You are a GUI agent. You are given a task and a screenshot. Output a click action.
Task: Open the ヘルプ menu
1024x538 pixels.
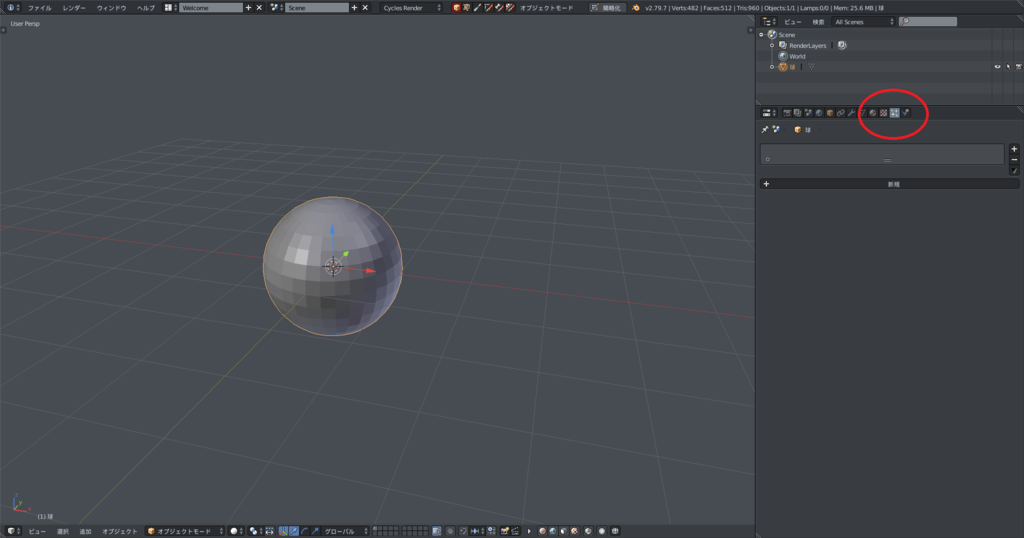(x=146, y=8)
